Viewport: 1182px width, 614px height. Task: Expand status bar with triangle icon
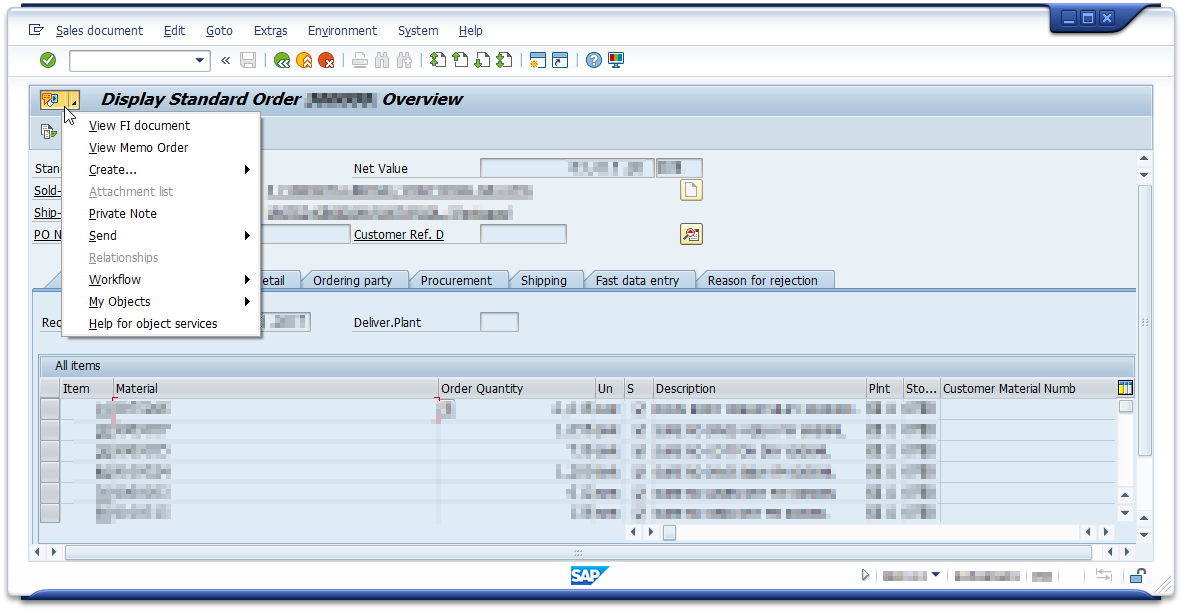[x=865, y=575]
